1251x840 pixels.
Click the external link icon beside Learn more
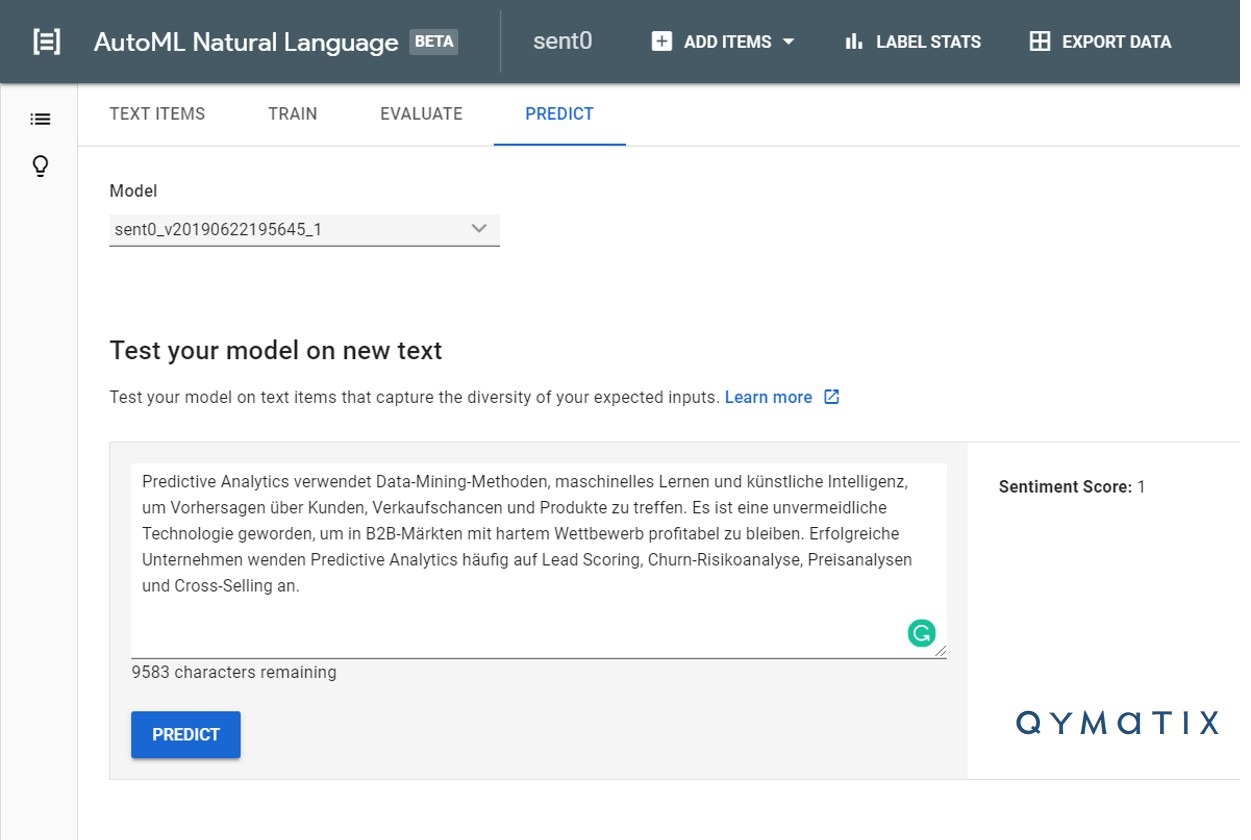coord(831,397)
